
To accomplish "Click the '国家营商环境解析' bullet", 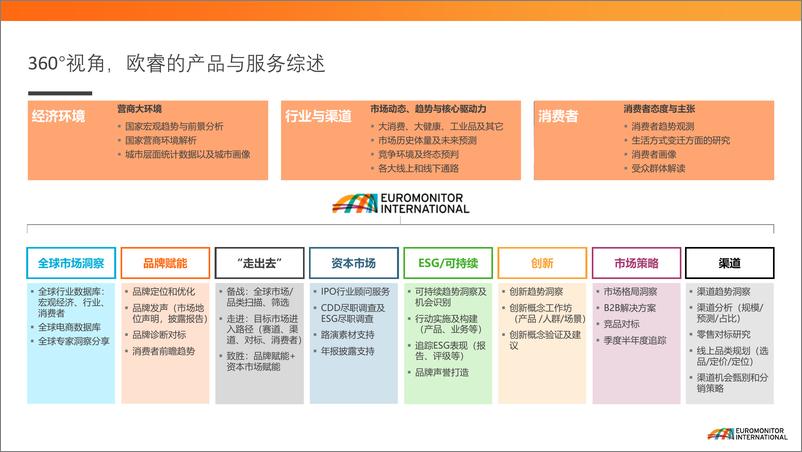I will pyautogui.click(x=161, y=140).
